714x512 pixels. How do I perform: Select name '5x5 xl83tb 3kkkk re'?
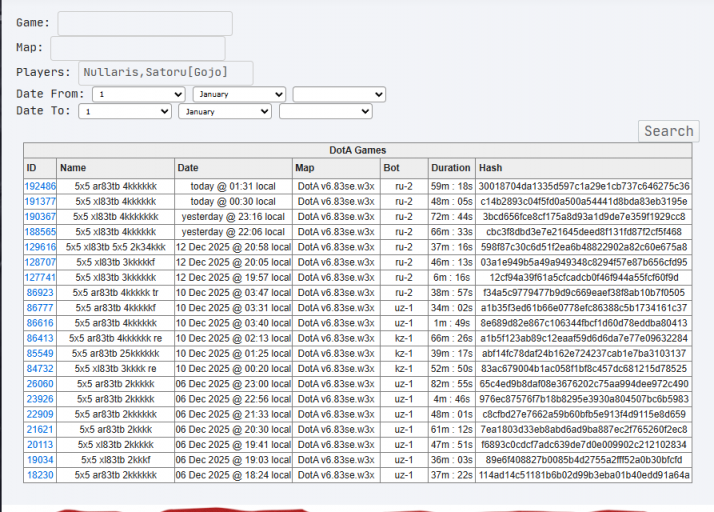point(116,369)
